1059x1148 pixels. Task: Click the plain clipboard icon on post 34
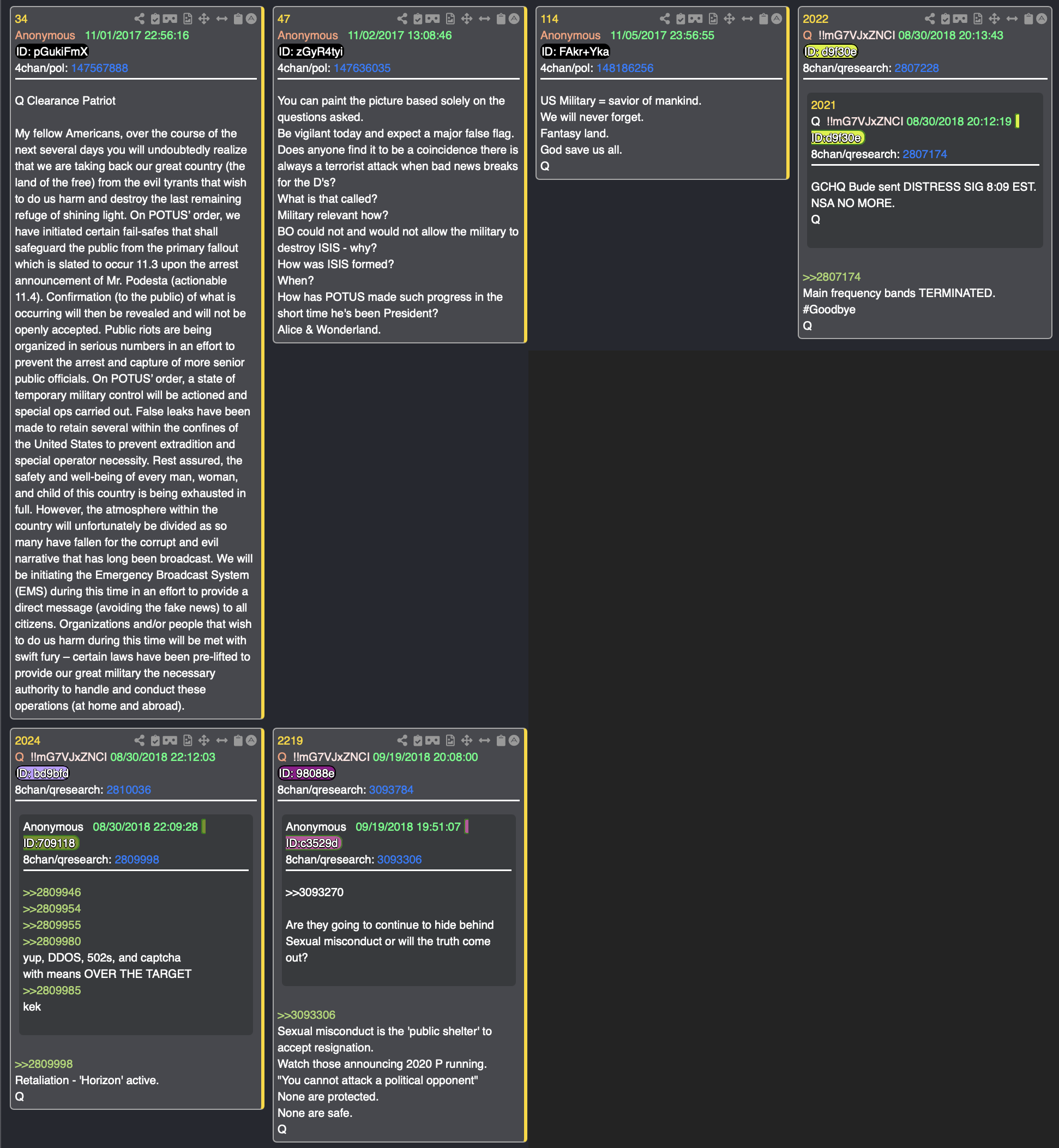(238, 19)
